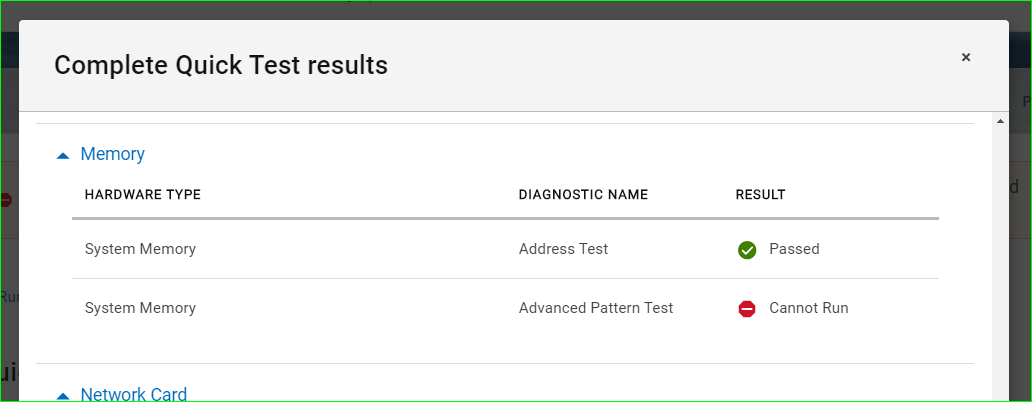Click the Complete Quick Test results title
This screenshot has height=402, width=1032.
coord(221,65)
